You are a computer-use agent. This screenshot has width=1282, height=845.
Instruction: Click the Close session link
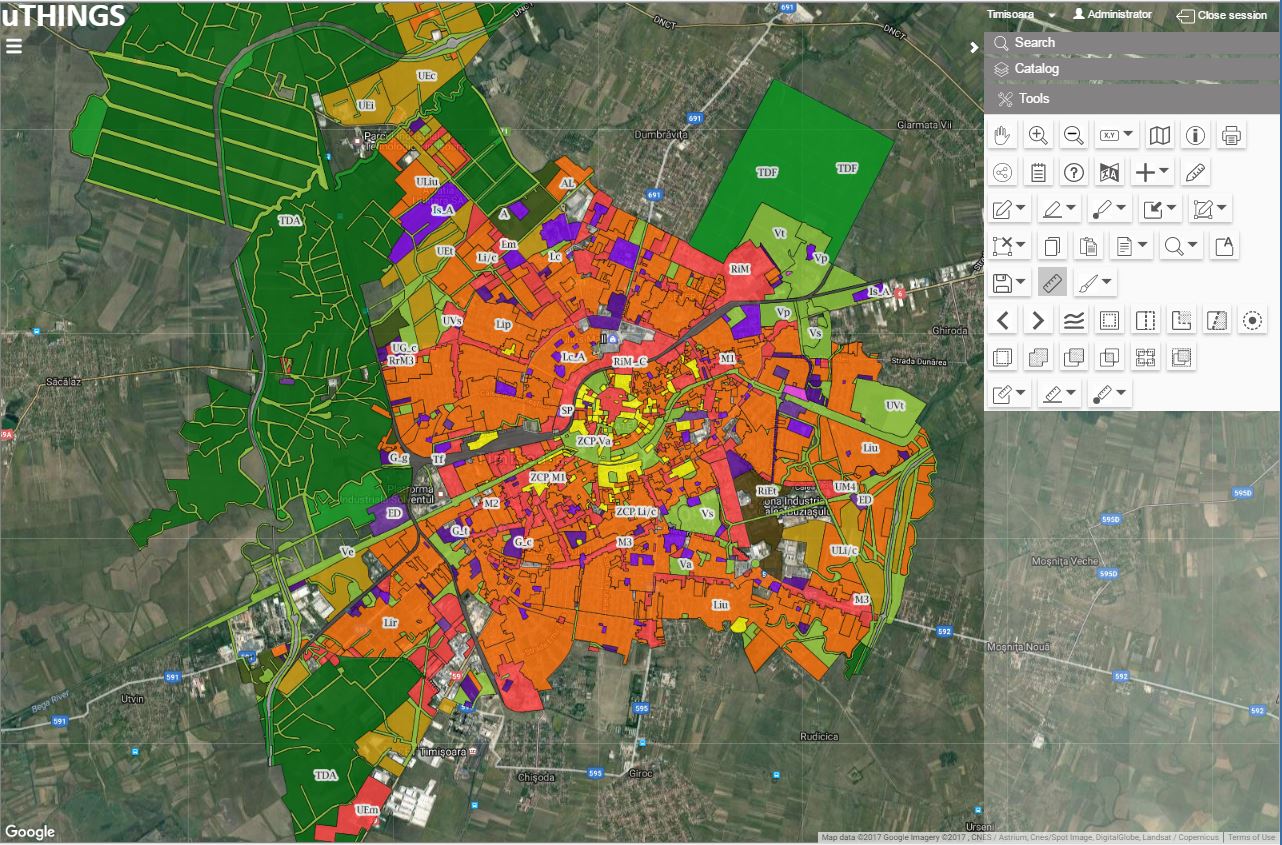coord(1222,15)
